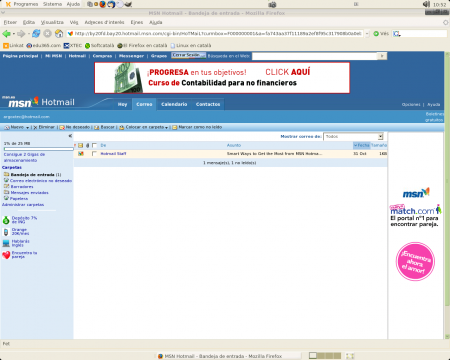This screenshot has width=450, height=360.
Task: Click Marcar como no leído envelope icon
Action: 175,127
